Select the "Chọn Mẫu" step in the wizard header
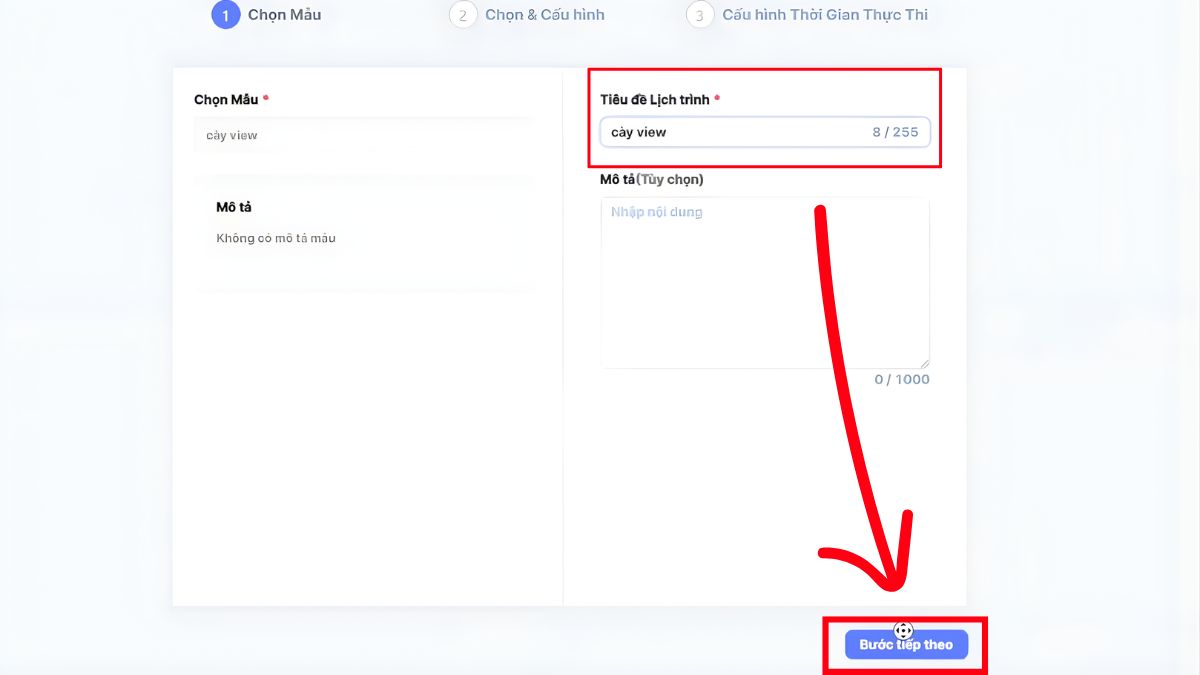Screen dimensions: 1200x675 click(x=284, y=15)
